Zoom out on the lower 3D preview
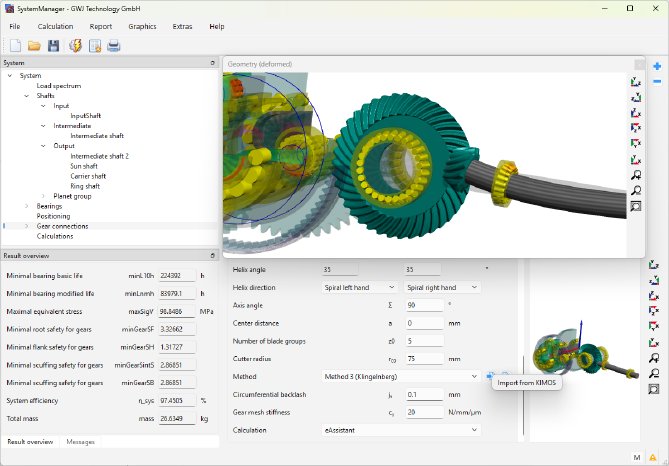The width and height of the screenshot is (669, 466). tap(654, 373)
